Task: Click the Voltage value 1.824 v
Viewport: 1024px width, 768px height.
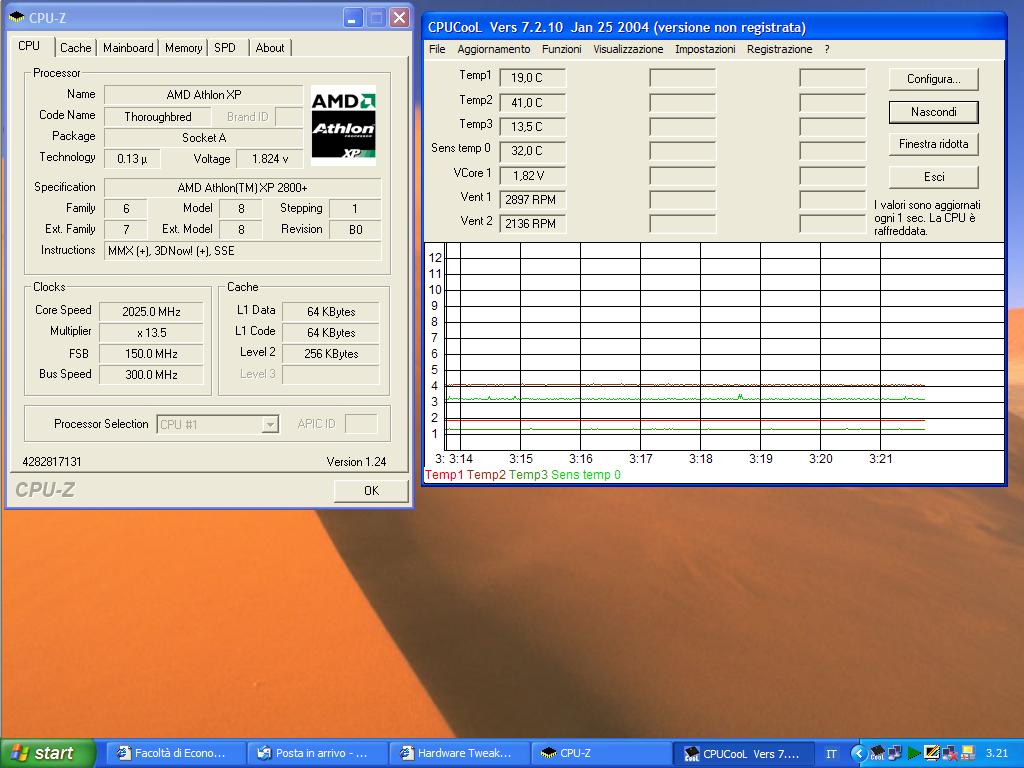Action: click(270, 159)
